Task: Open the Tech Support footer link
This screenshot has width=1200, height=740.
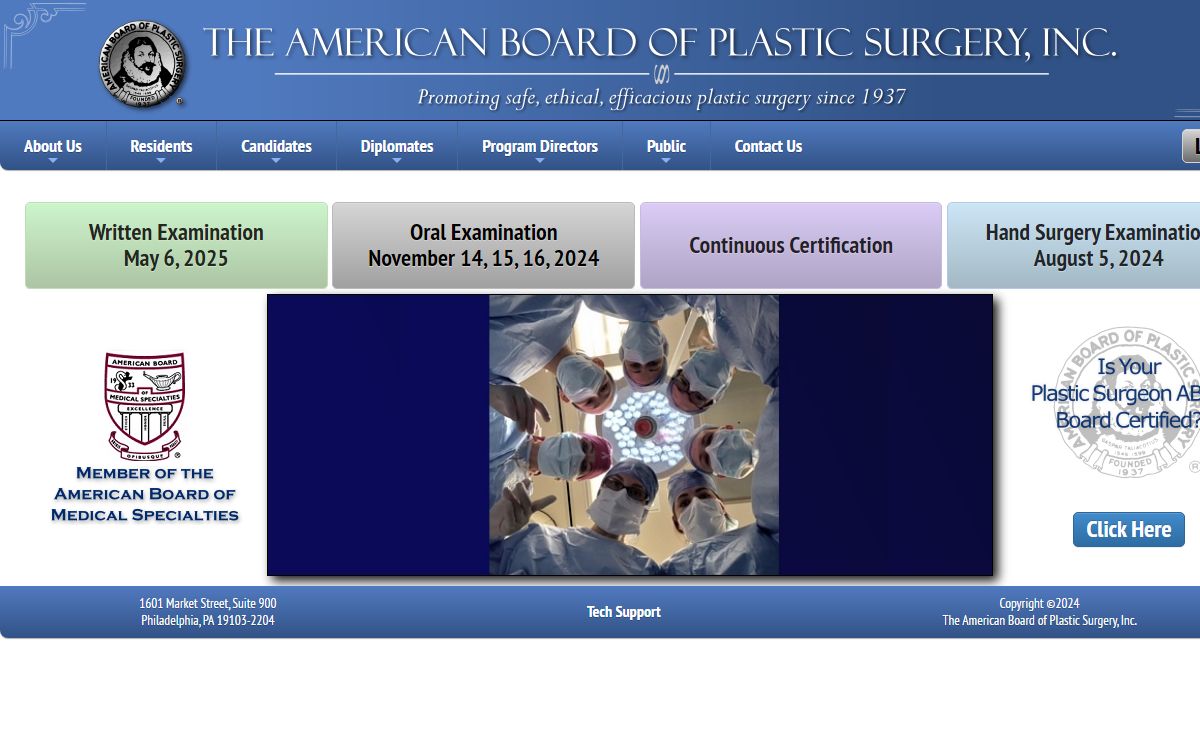Action: point(624,612)
